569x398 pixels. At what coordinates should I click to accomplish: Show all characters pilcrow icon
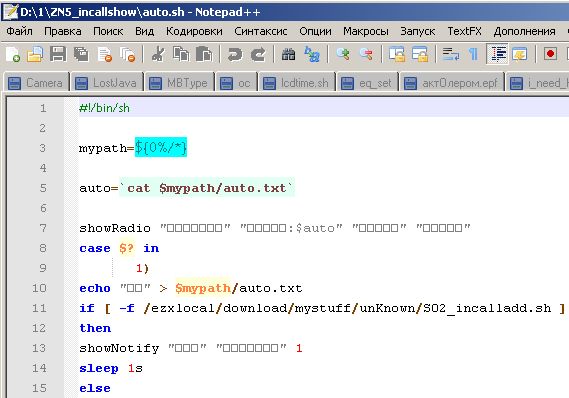[473, 54]
